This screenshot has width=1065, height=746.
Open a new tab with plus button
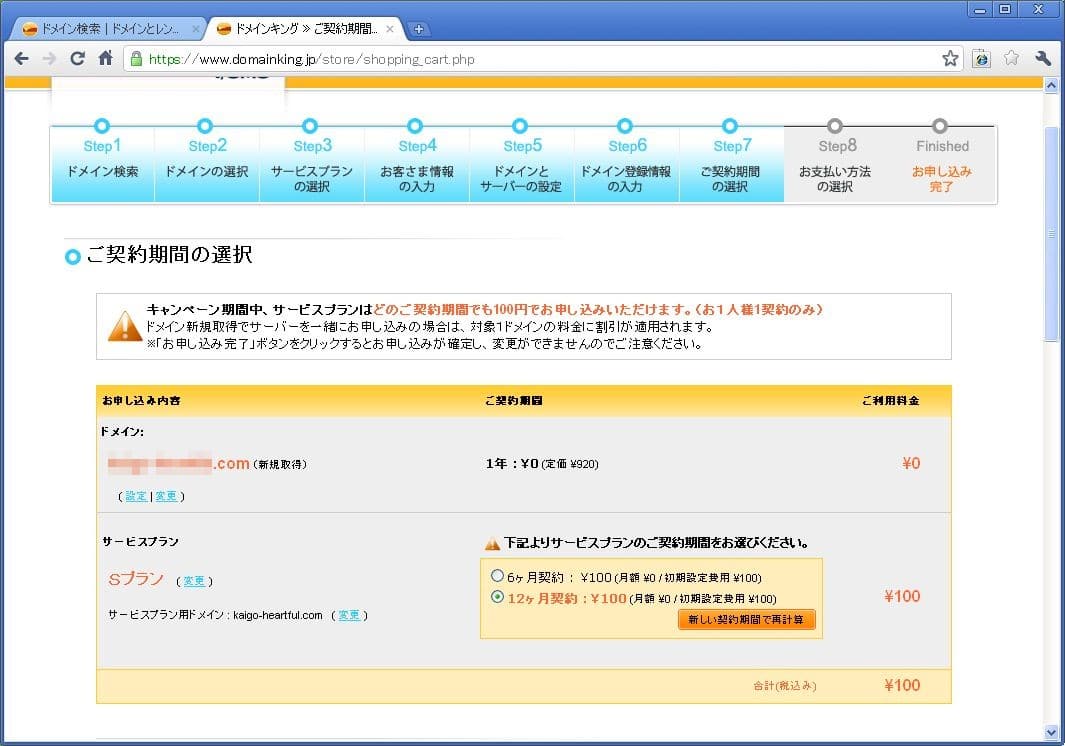pyautogui.click(x=420, y=29)
